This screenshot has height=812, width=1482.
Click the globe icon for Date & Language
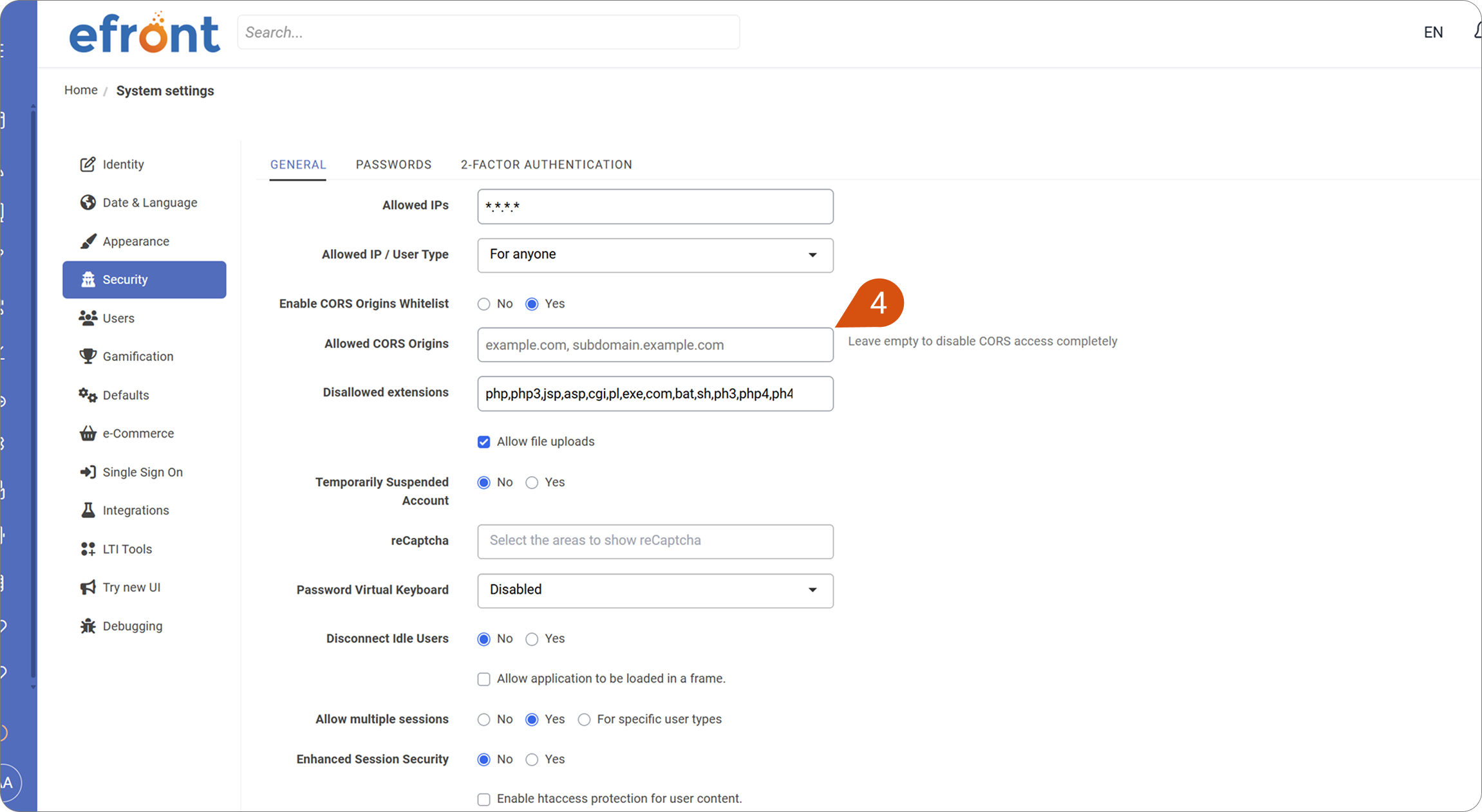point(88,203)
